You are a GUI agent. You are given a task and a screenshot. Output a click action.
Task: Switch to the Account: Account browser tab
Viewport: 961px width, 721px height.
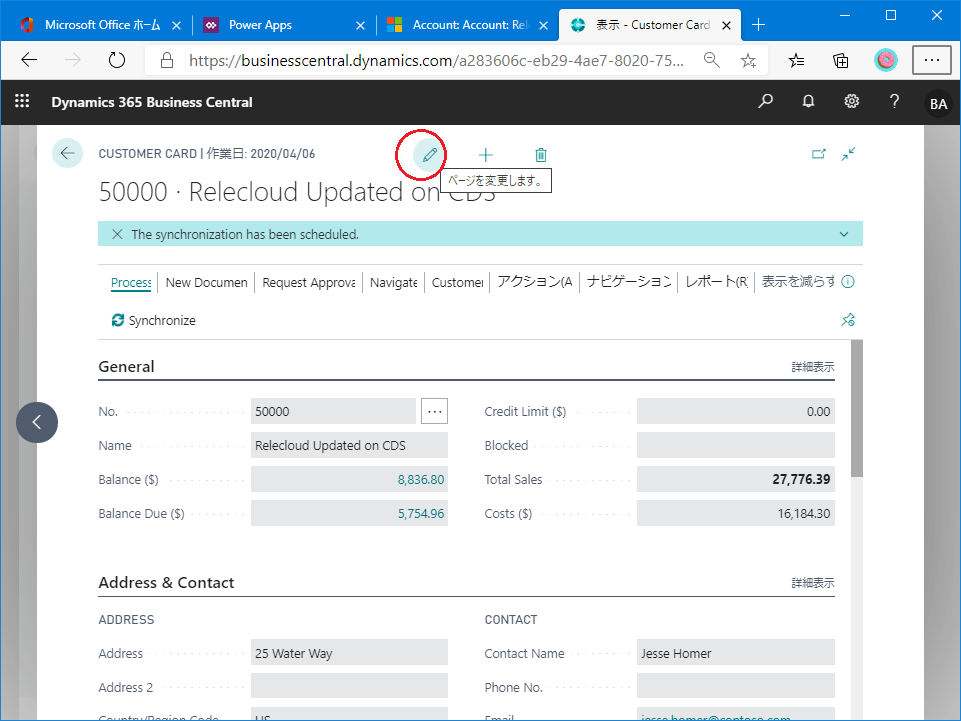point(468,25)
